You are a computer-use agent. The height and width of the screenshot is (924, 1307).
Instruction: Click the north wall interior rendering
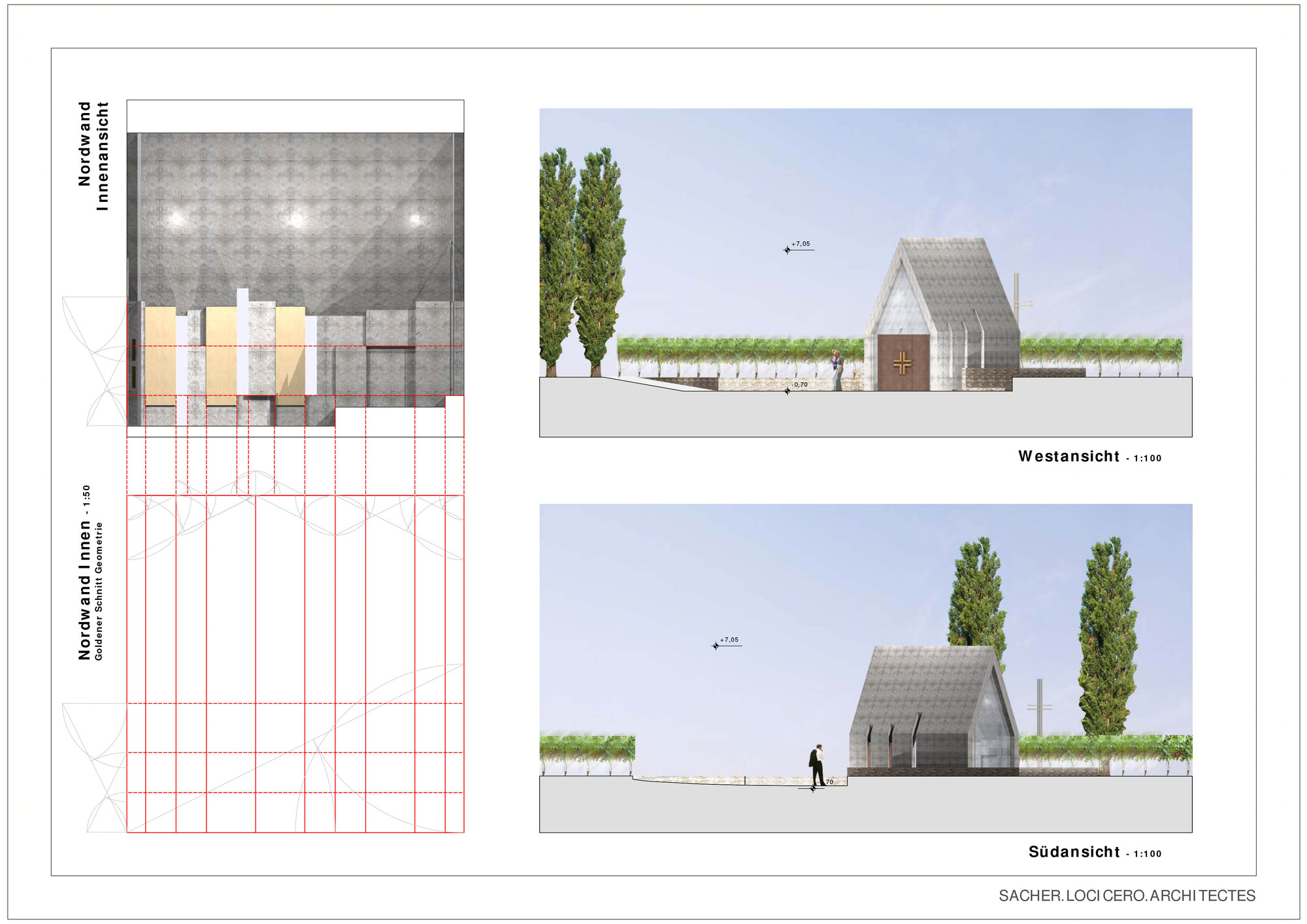click(295, 280)
